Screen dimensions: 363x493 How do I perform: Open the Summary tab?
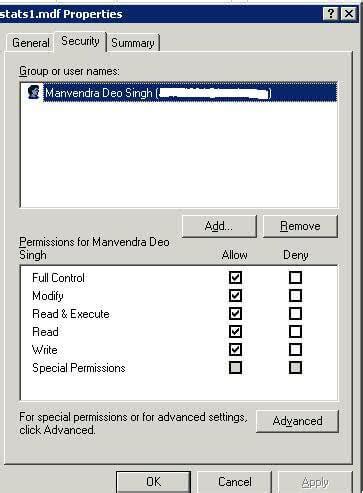tap(133, 43)
